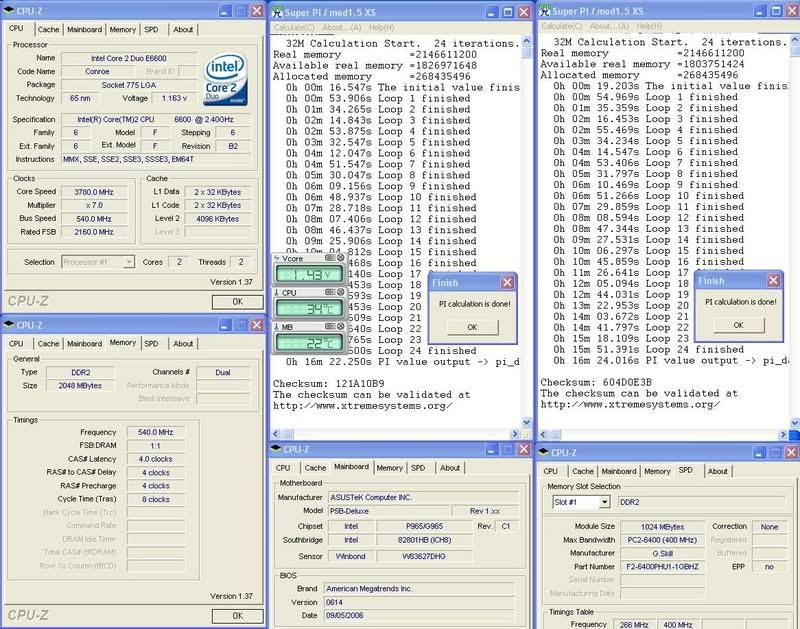Select the SPD tab in the CPU-Z memory timings window
The height and width of the screenshot is (629, 800).
point(152,344)
